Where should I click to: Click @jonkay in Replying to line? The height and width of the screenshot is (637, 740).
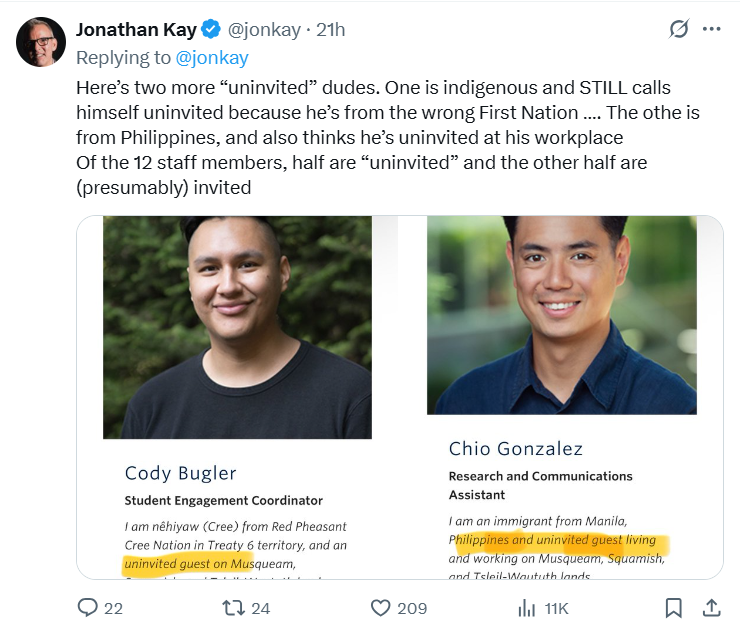[212, 58]
